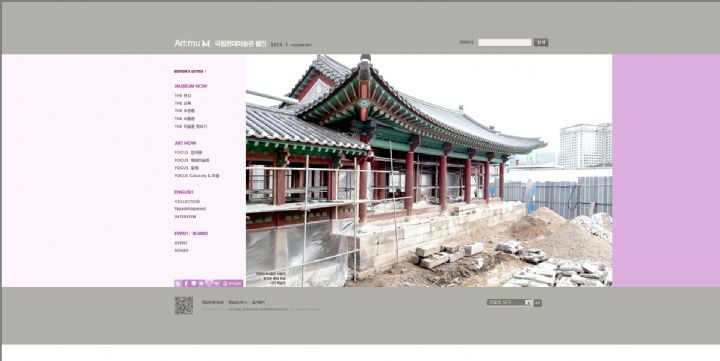The height and width of the screenshot is (361, 720).
Task: Open the BOARD link under EVENT / BOARD
Action: tap(181, 250)
